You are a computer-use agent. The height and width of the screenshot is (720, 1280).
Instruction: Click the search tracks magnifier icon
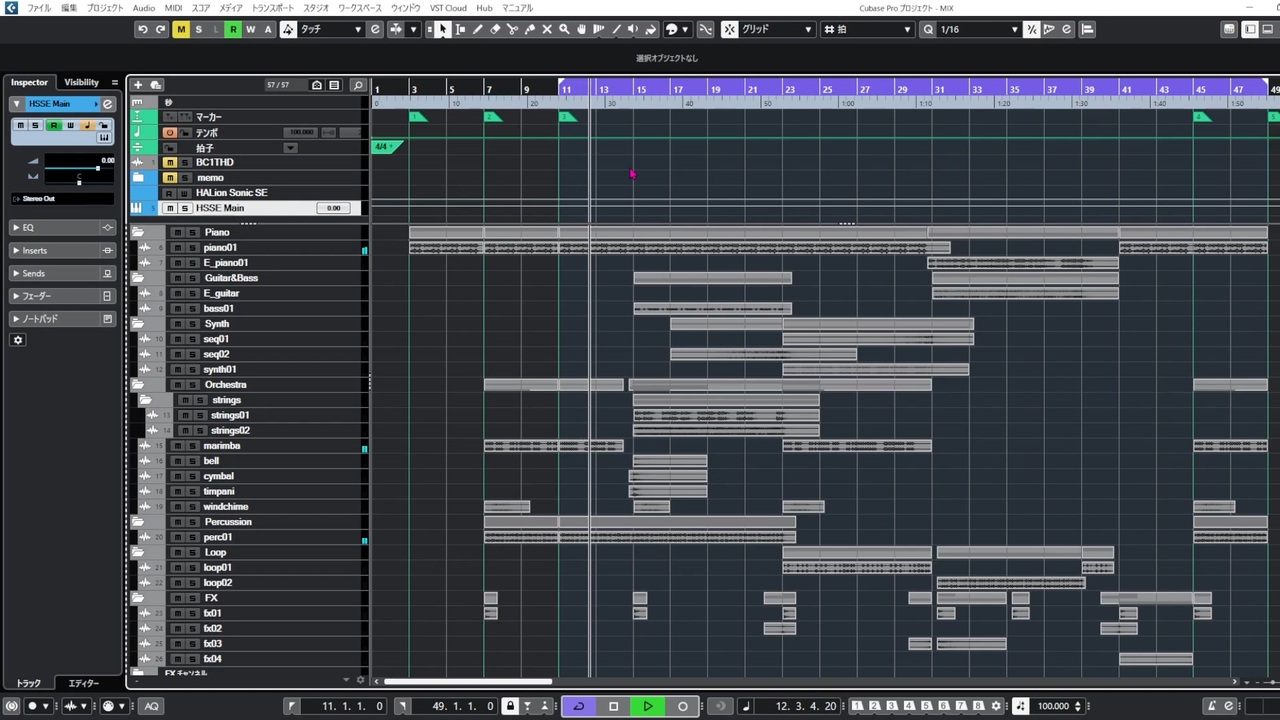(x=358, y=85)
